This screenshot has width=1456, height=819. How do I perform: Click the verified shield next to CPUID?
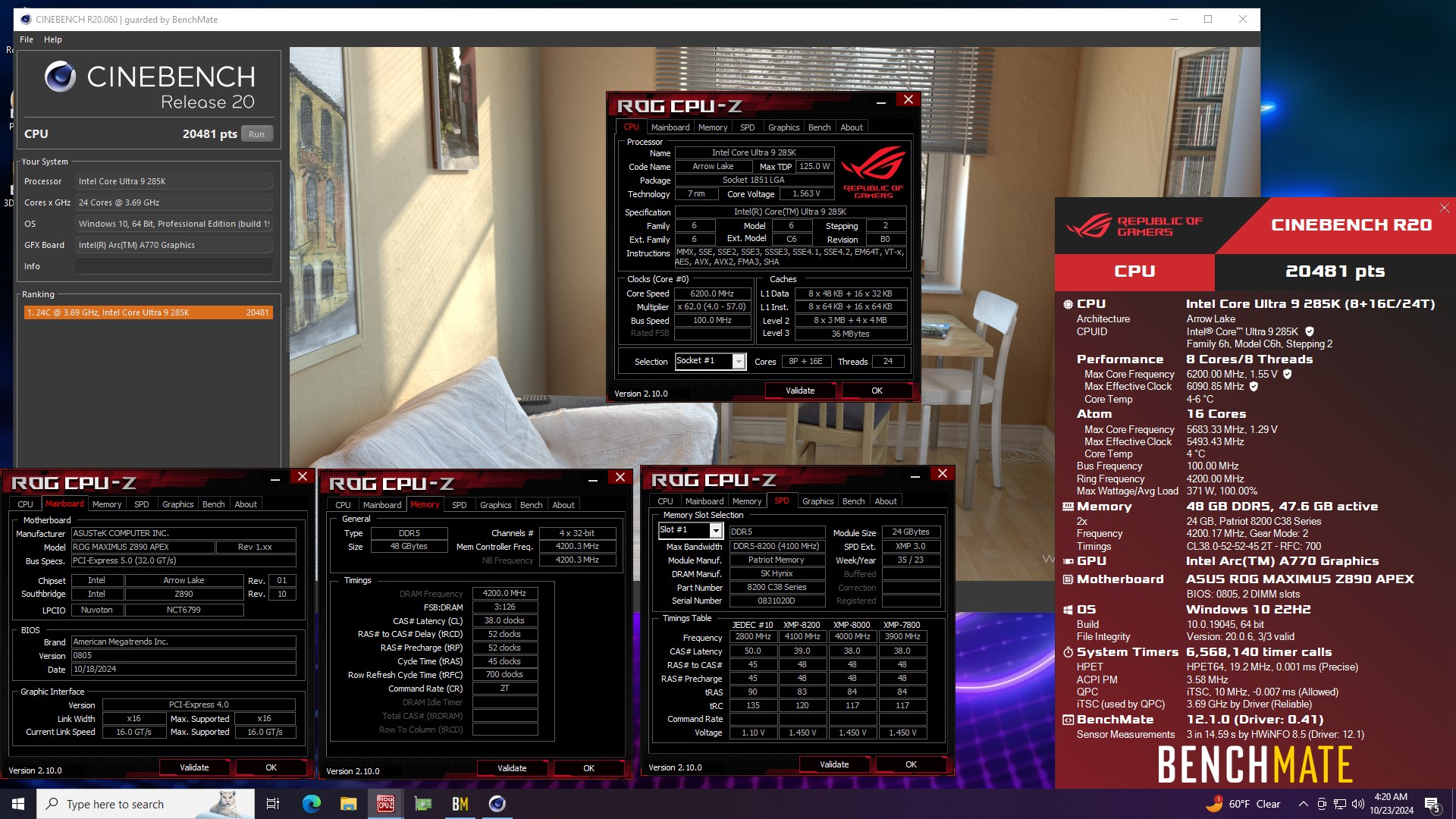[1310, 331]
